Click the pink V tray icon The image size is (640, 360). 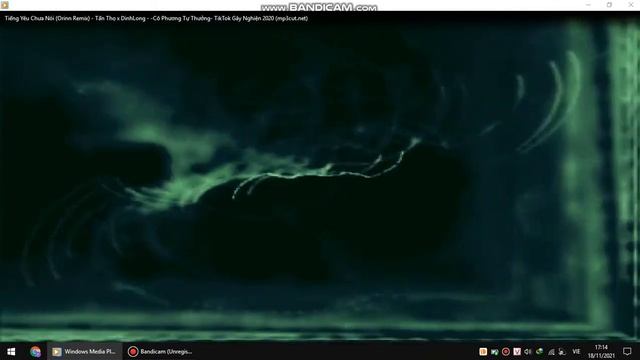(x=517, y=351)
